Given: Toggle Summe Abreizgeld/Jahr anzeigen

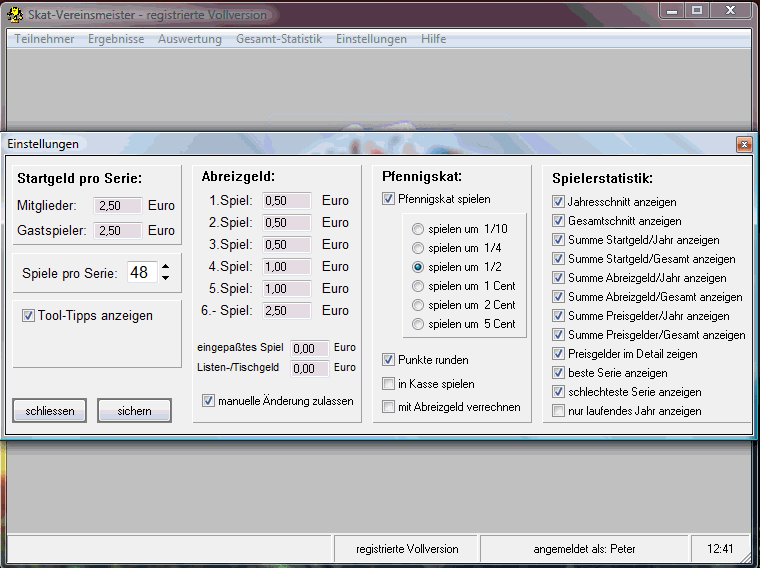Looking at the screenshot, I should [x=558, y=278].
